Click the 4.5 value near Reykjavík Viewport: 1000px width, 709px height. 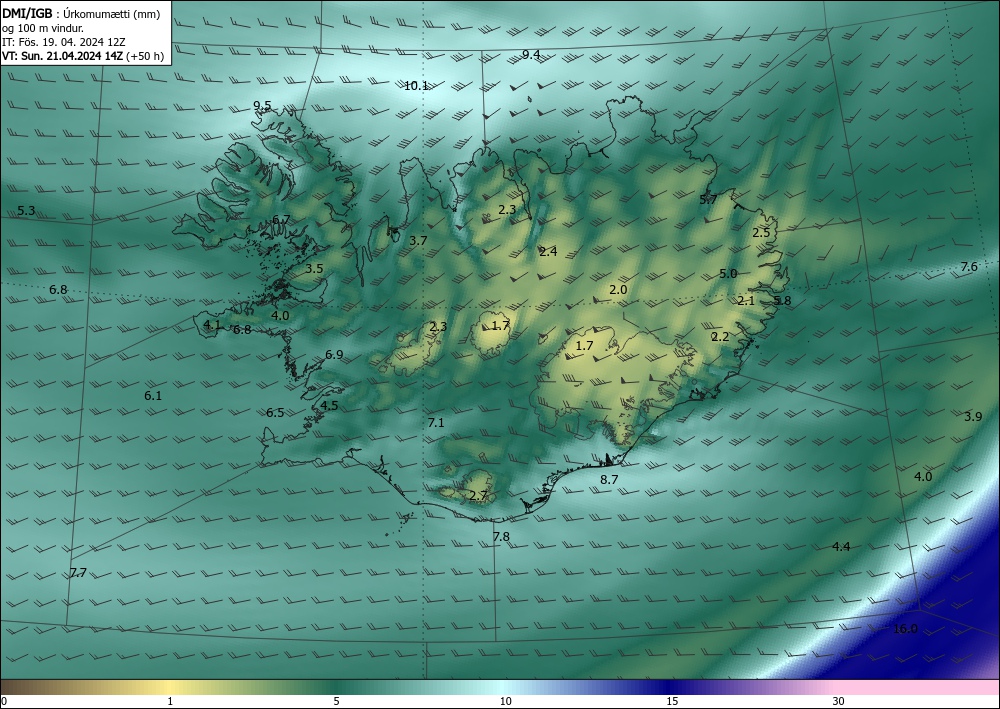pos(329,406)
